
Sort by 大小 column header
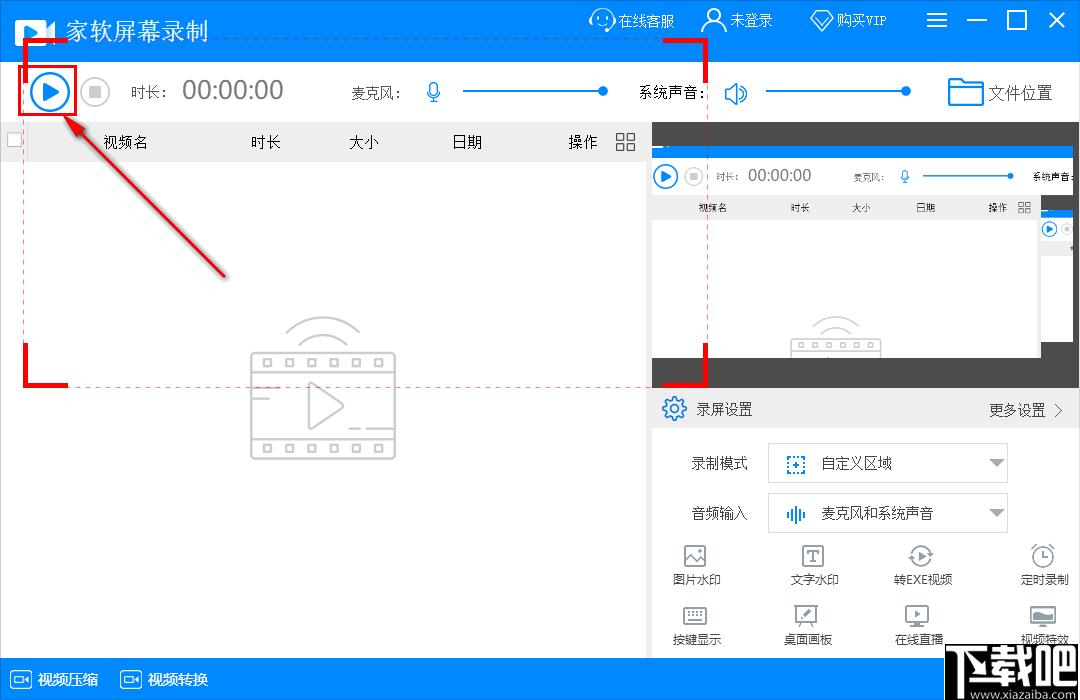pyautogui.click(x=364, y=142)
